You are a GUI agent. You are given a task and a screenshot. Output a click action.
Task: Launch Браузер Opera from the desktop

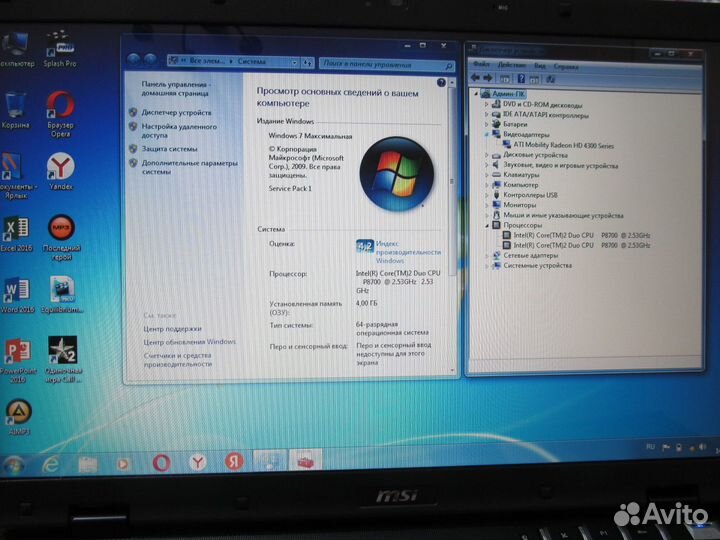[x=60, y=114]
